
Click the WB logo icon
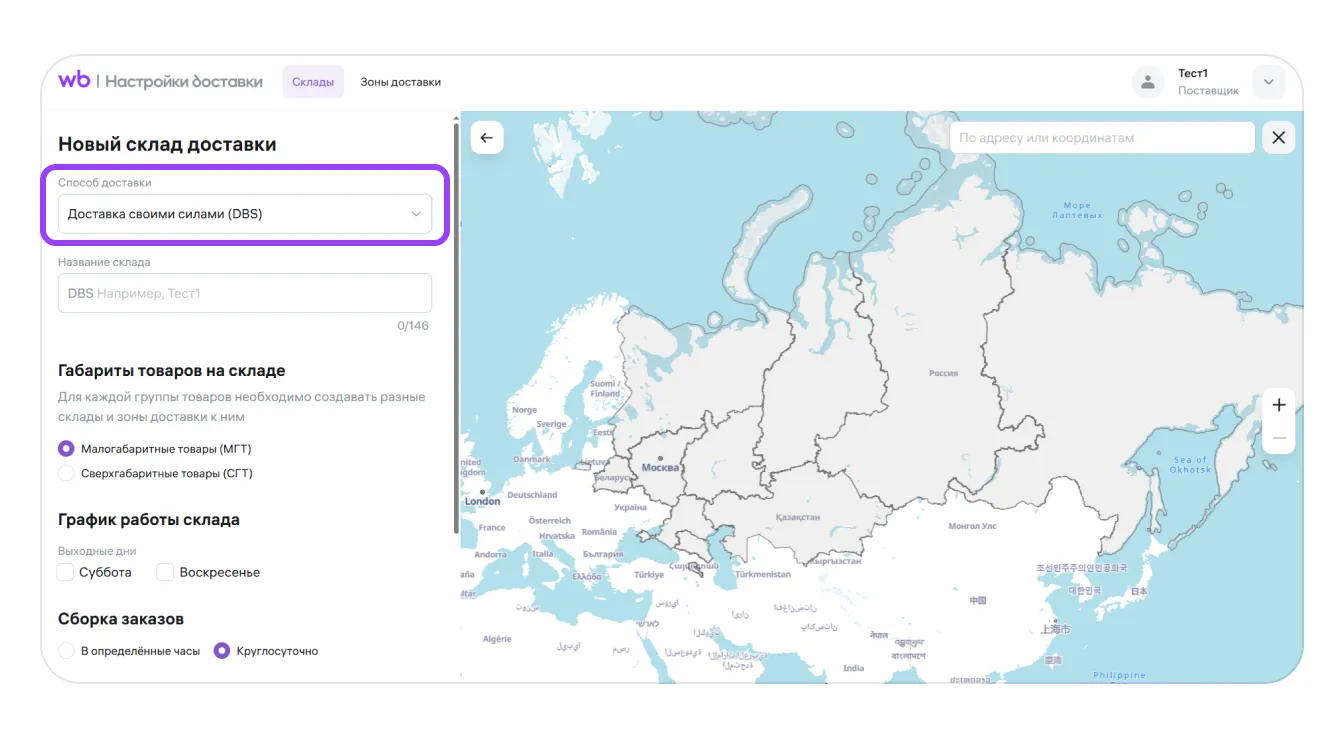[x=74, y=81]
